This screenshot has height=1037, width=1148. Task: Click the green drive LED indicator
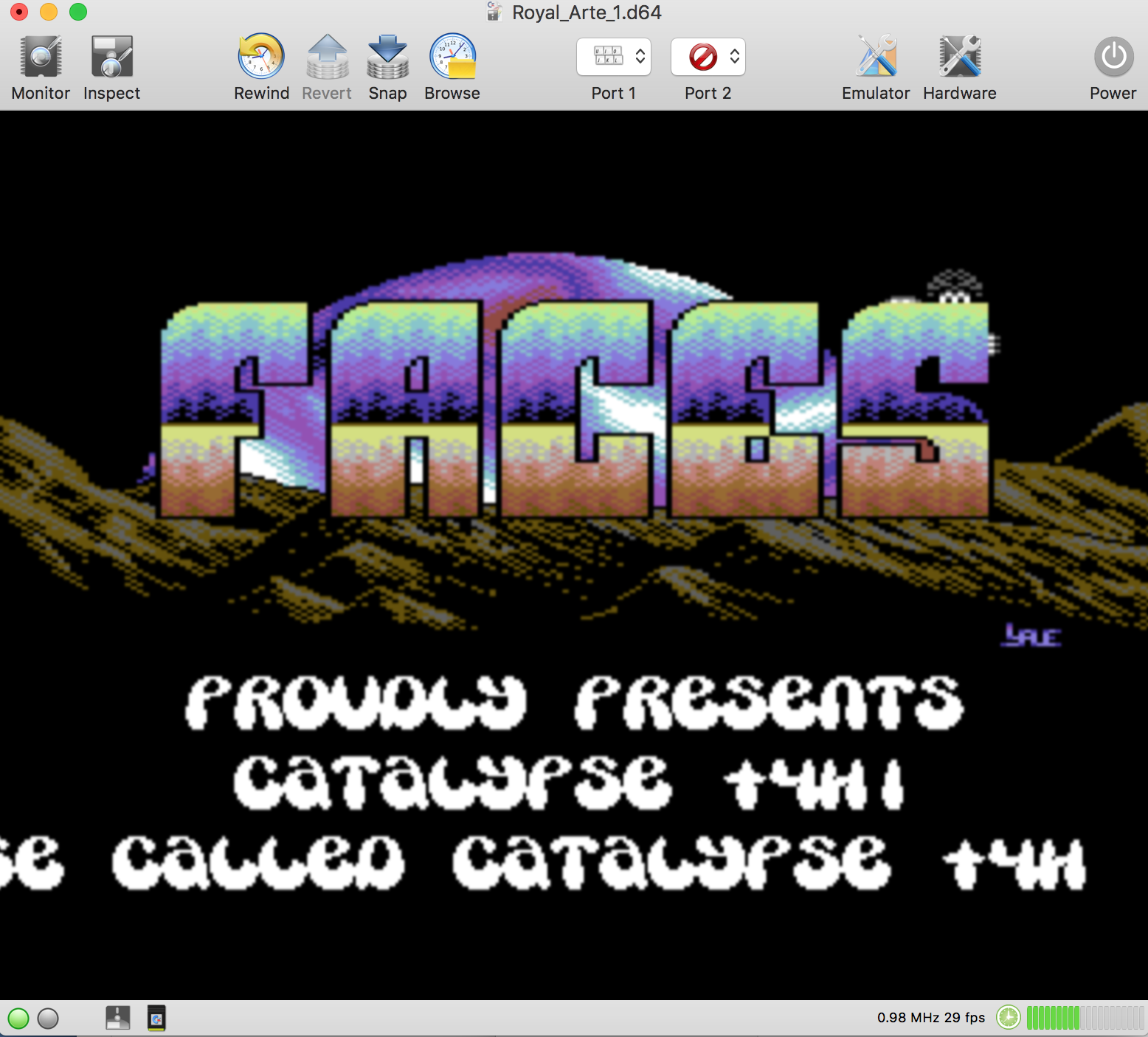(x=18, y=1019)
